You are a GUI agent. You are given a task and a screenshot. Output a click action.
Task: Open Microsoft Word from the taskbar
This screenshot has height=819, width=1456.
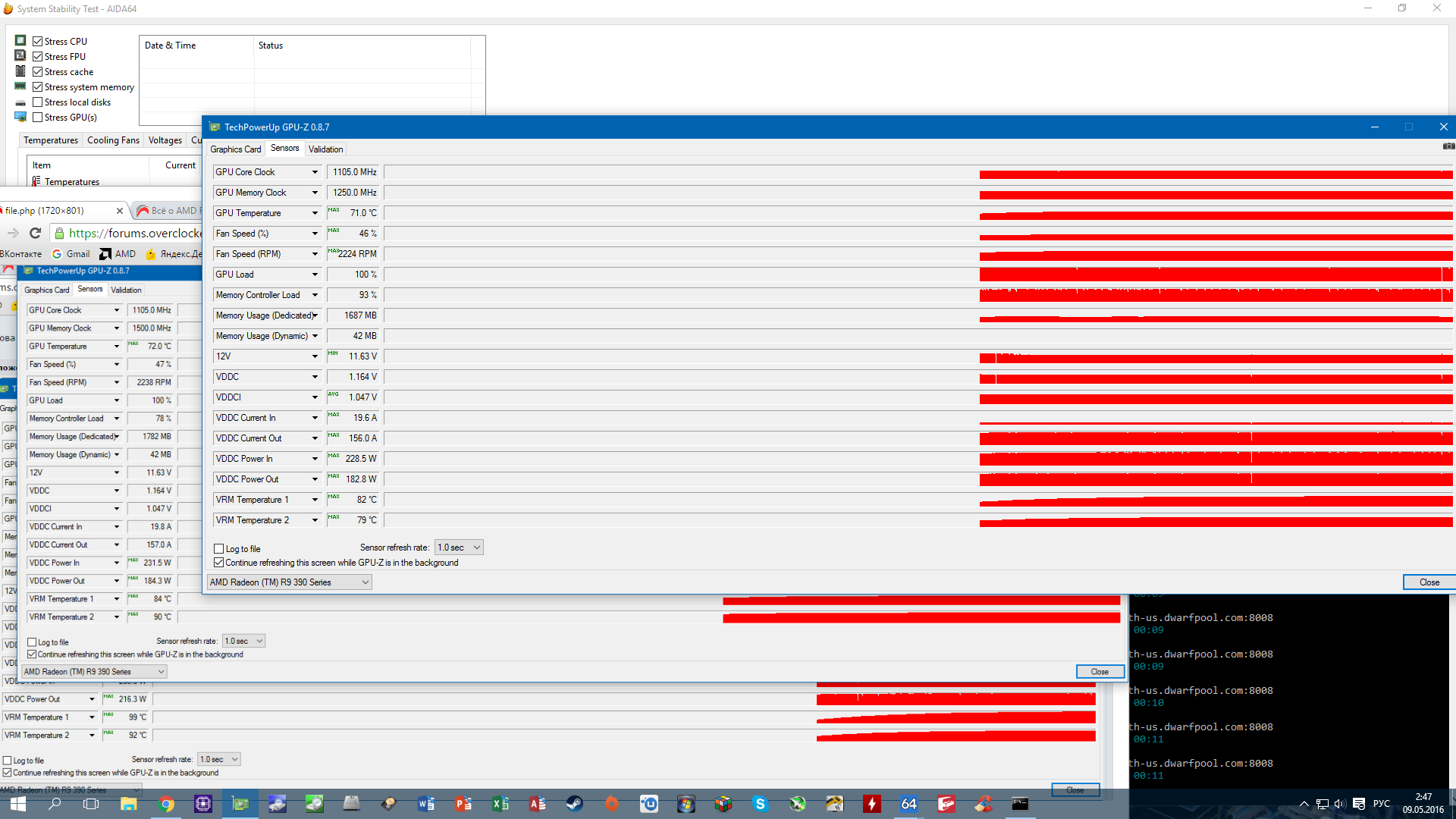[x=425, y=804]
